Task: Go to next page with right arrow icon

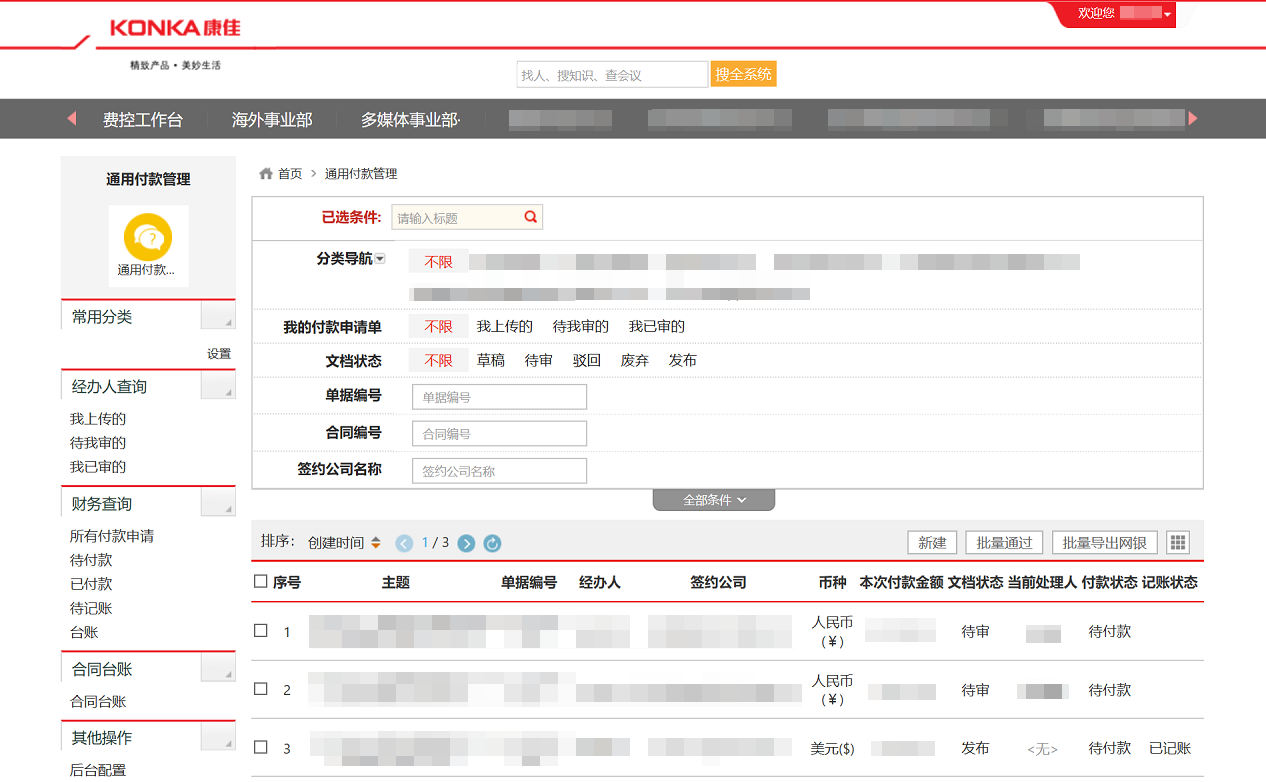Action: pos(466,543)
